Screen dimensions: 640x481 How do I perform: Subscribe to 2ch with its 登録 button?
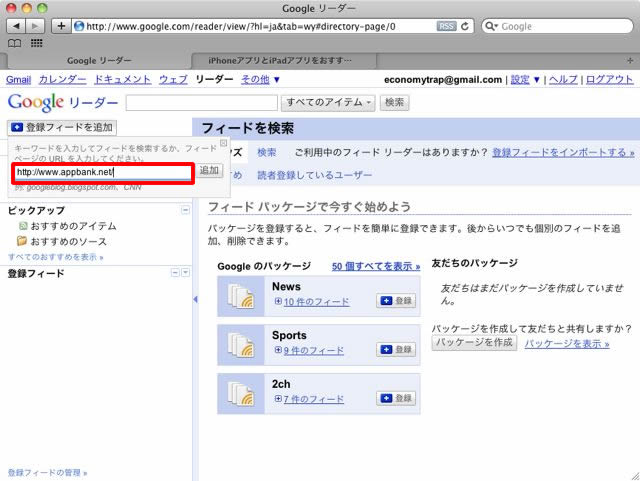coord(396,398)
